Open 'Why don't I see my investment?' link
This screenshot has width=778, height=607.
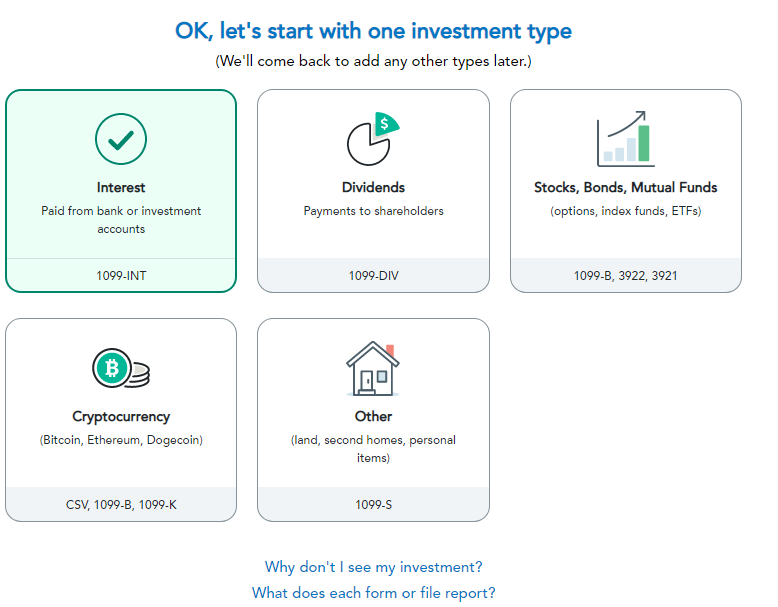point(373,567)
